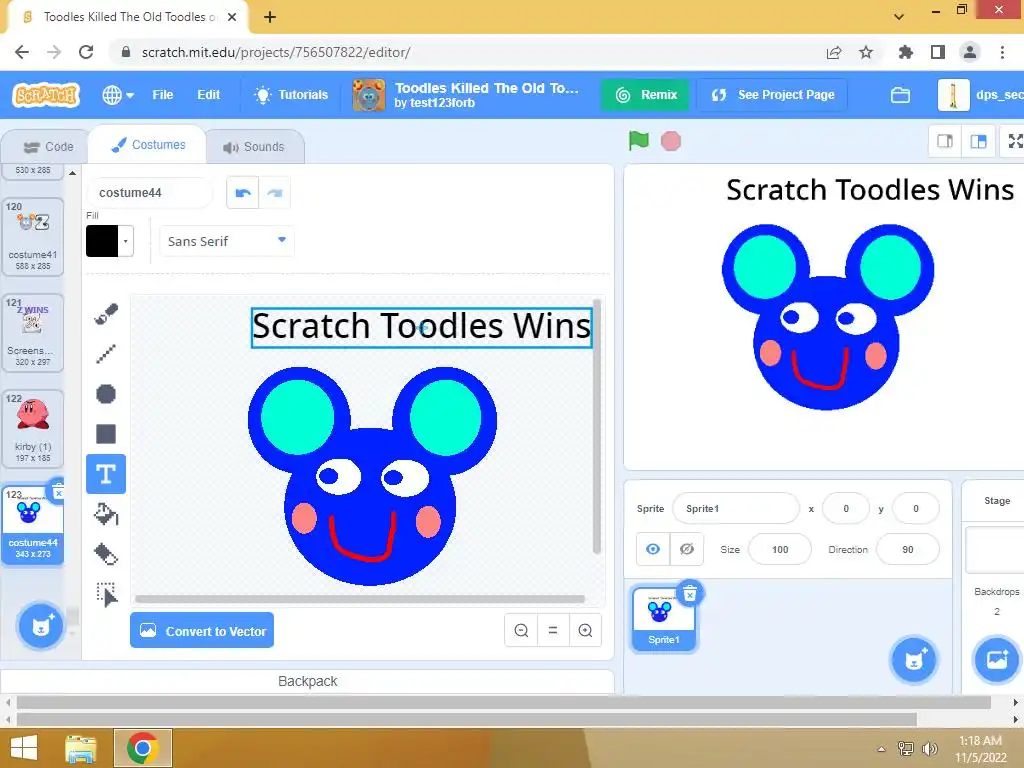Switch to the Sounds tab
The height and width of the screenshot is (768, 1024).
254,147
